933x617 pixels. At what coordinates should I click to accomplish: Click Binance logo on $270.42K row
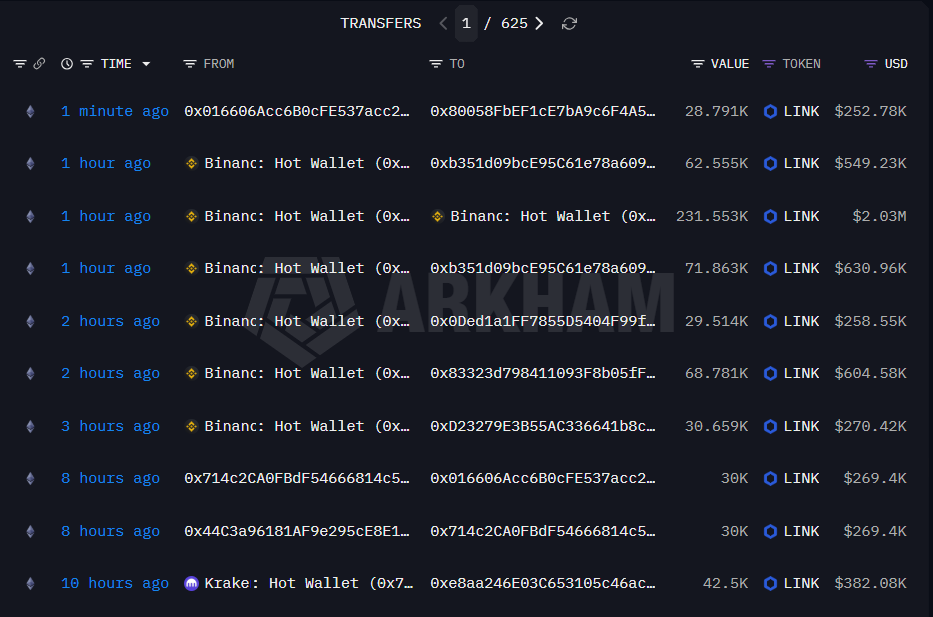coord(192,426)
